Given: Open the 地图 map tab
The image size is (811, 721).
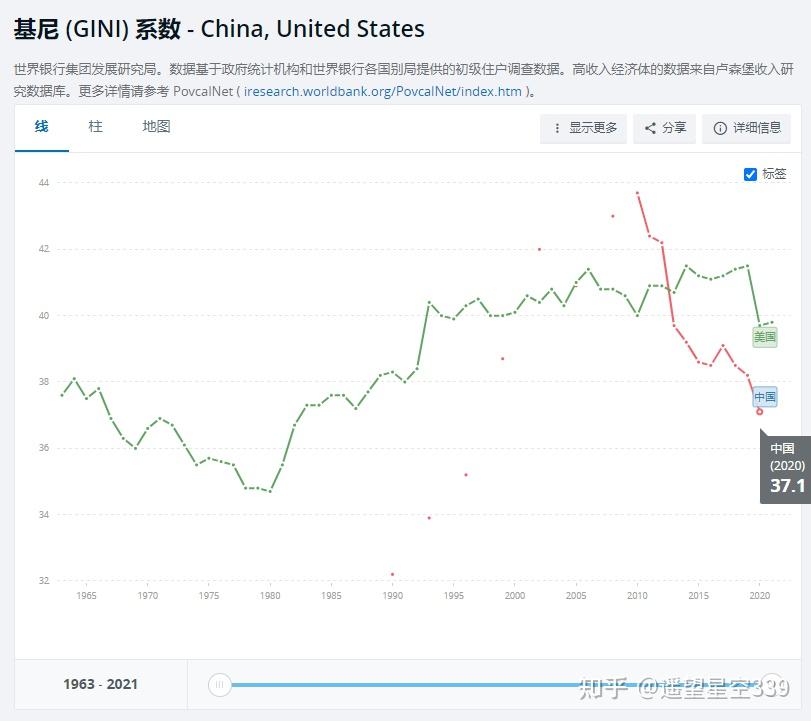Looking at the screenshot, I should [x=156, y=127].
